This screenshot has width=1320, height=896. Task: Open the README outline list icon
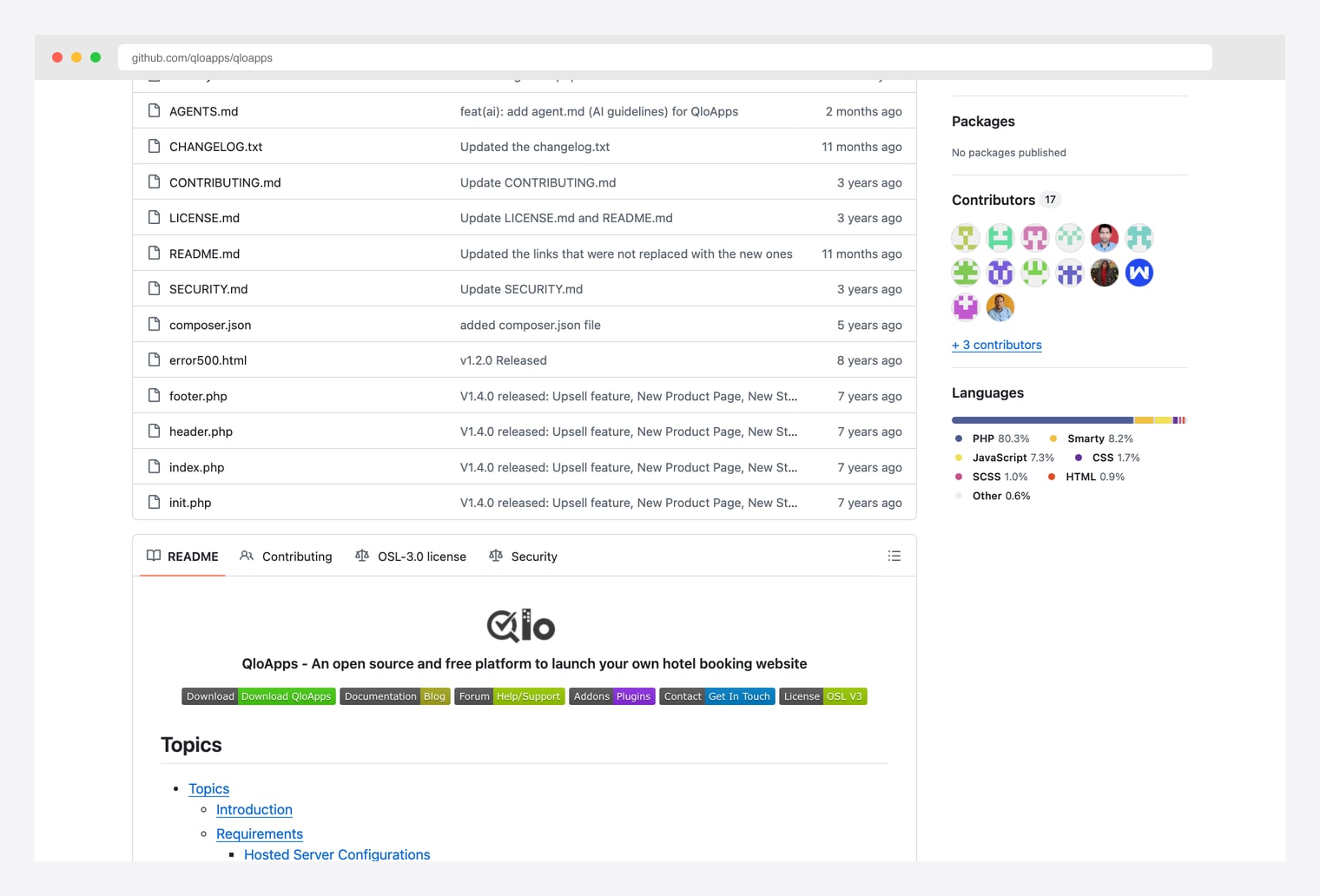[x=894, y=556]
